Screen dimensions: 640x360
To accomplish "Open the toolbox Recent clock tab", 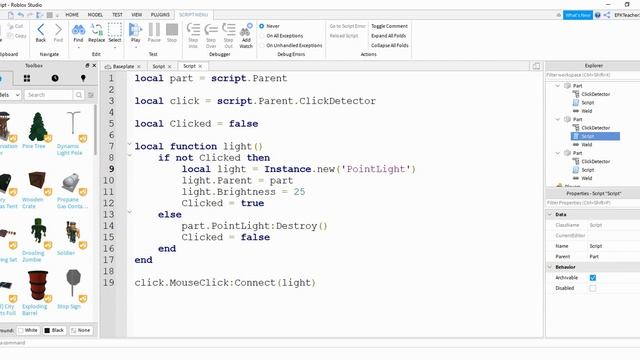I will click(55, 78).
